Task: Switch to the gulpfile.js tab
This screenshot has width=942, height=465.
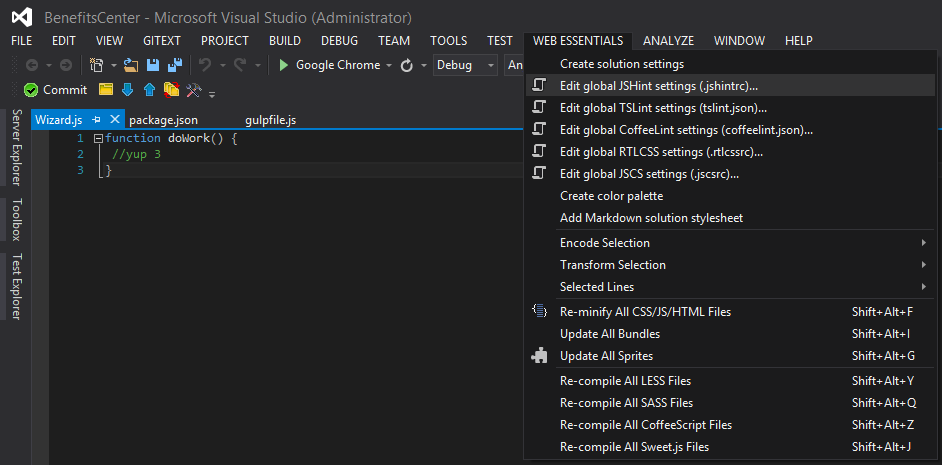Action: coord(270,120)
